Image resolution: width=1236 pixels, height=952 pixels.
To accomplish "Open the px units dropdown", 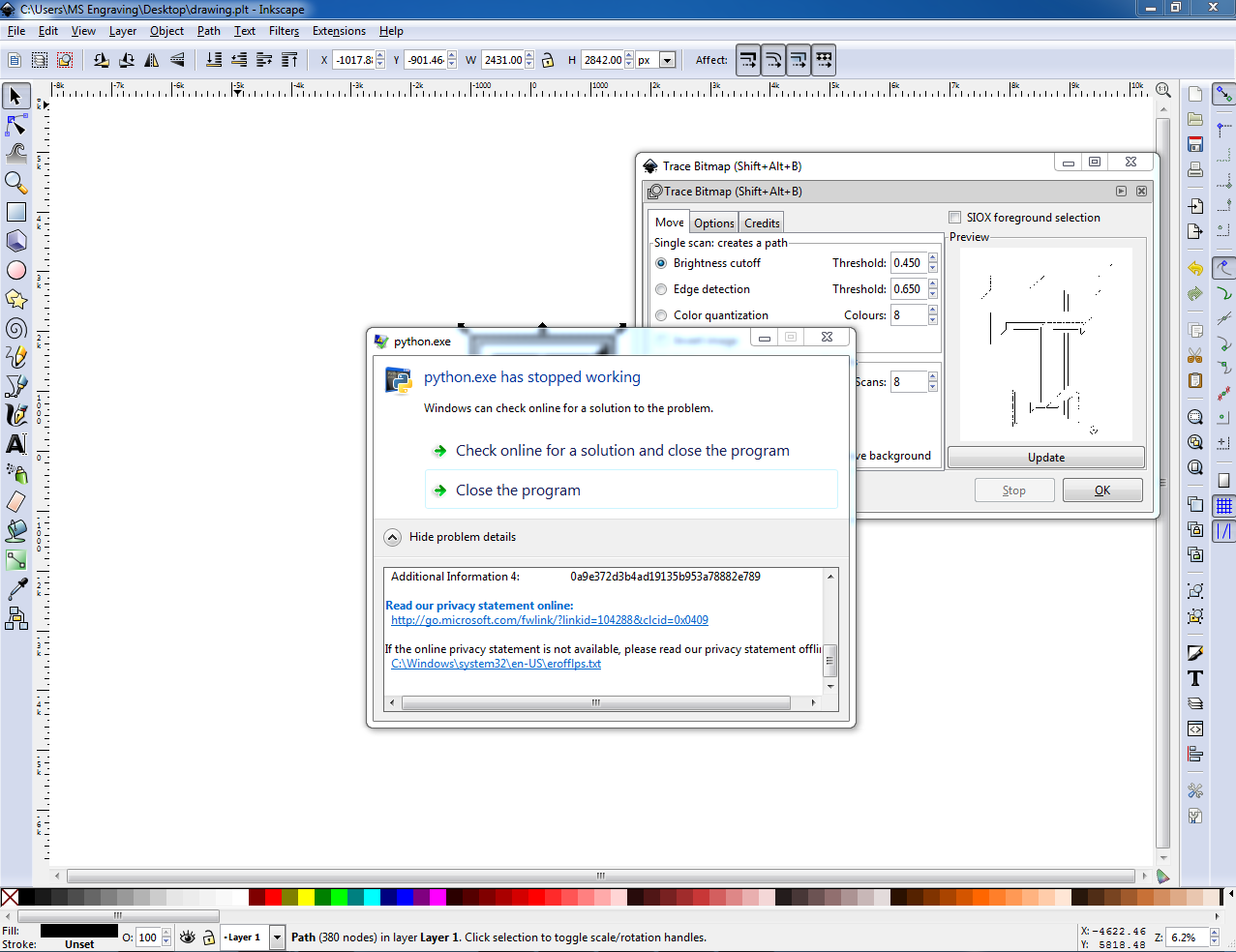I will 664,59.
